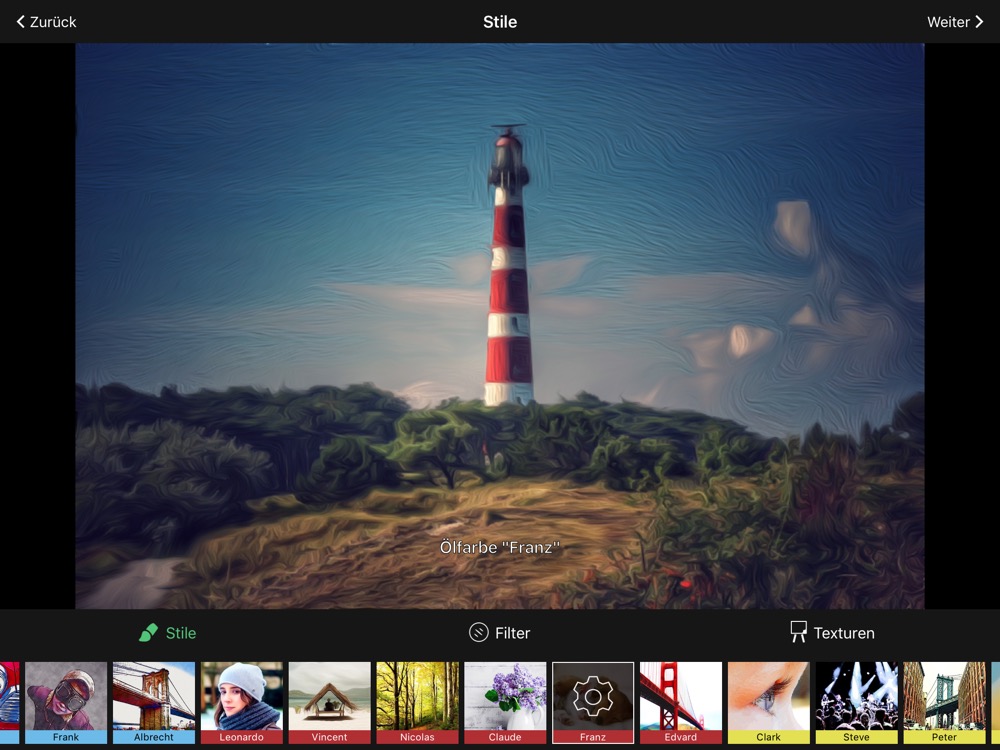Screen dimensions: 1000x750
Task: Apply the Frank style thumbnail
Action: tap(66, 702)
